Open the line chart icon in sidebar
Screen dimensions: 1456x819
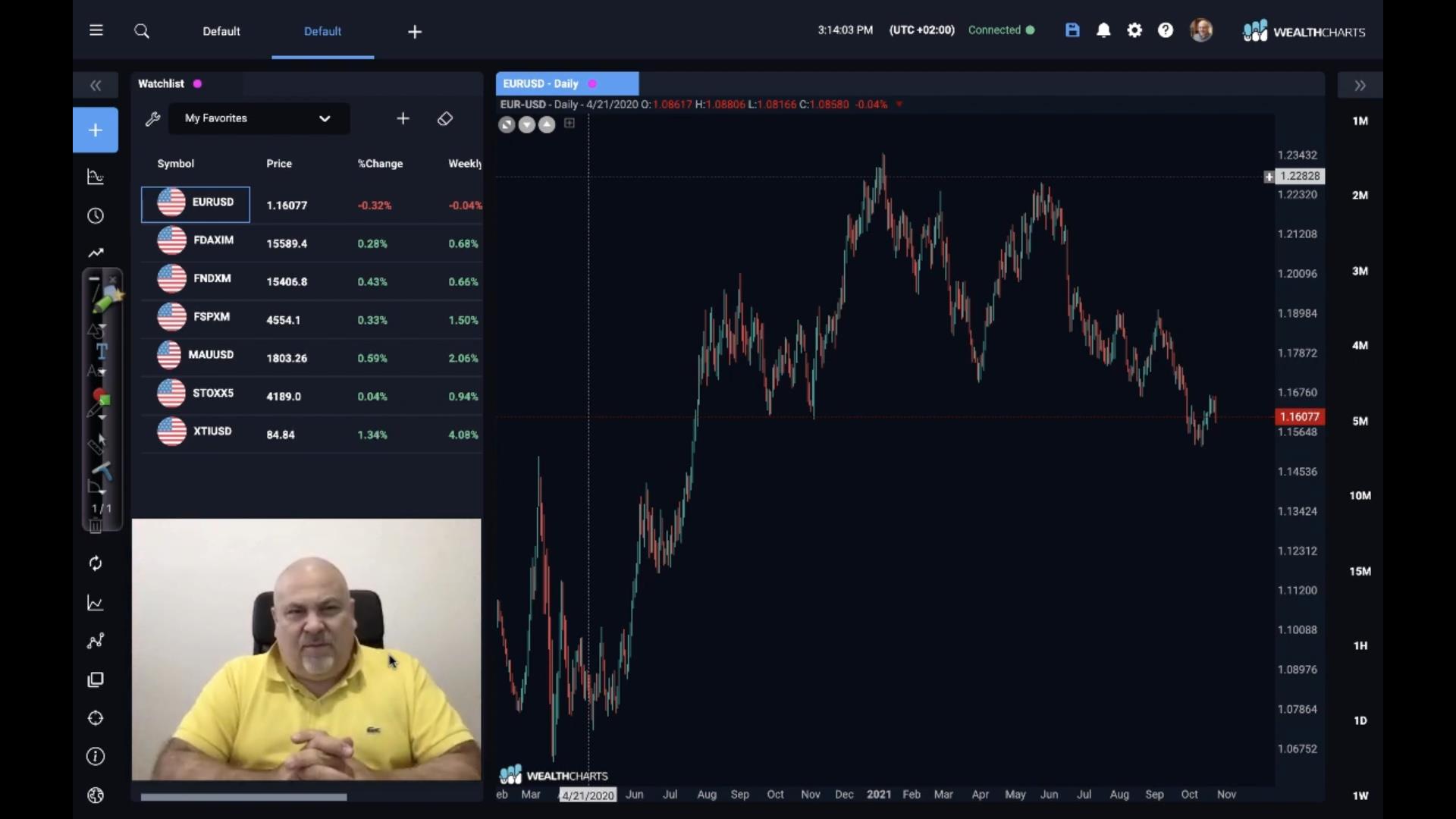[x=96, y=603]
